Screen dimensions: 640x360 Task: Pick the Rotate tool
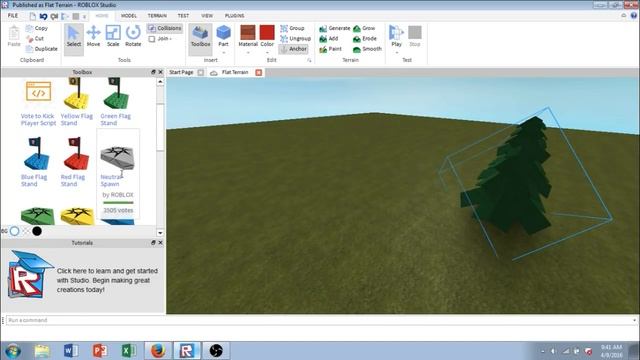click(x=133, y=36)
